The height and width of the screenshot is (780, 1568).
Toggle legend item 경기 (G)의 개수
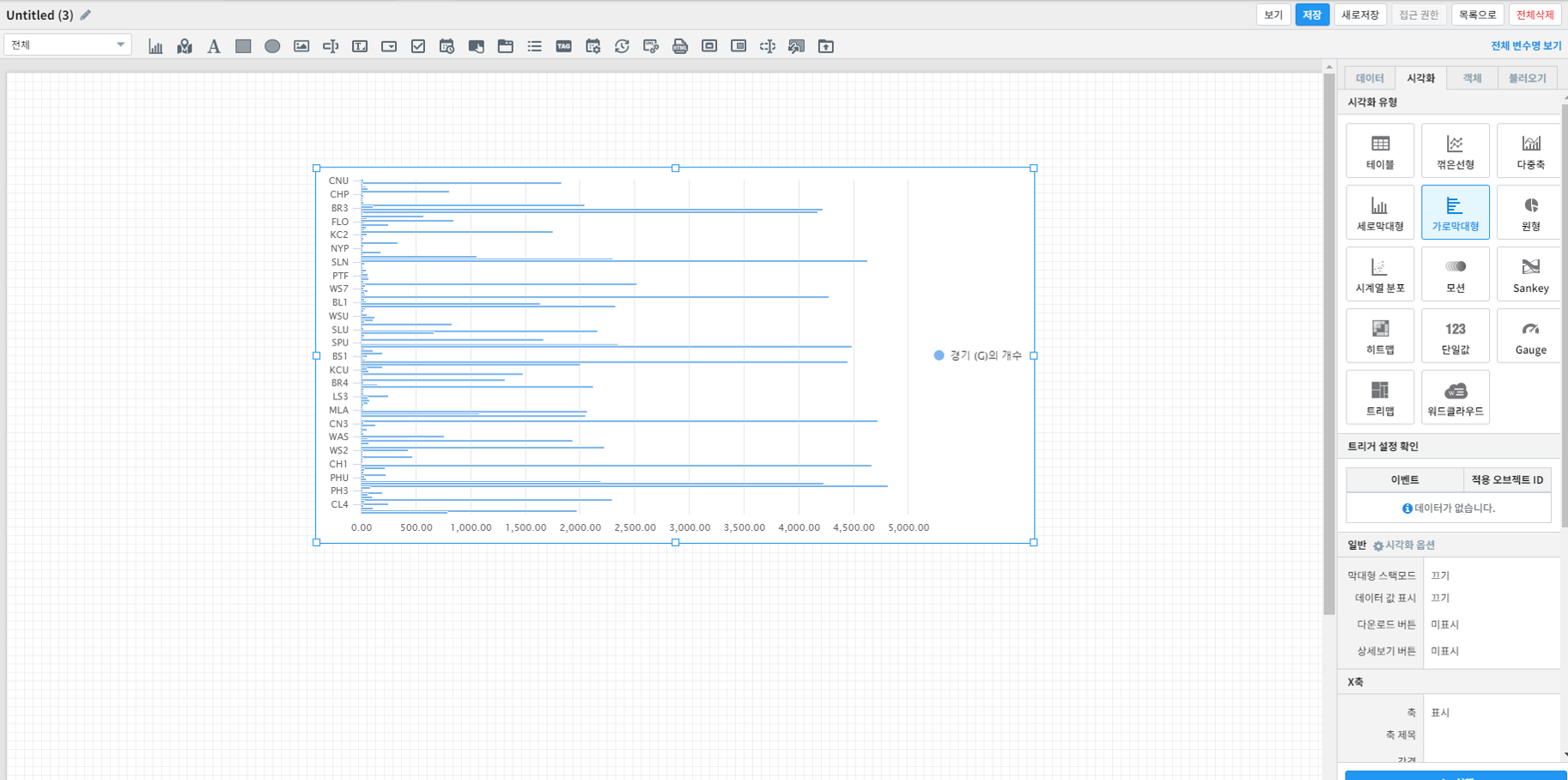[x=978, y=356]
